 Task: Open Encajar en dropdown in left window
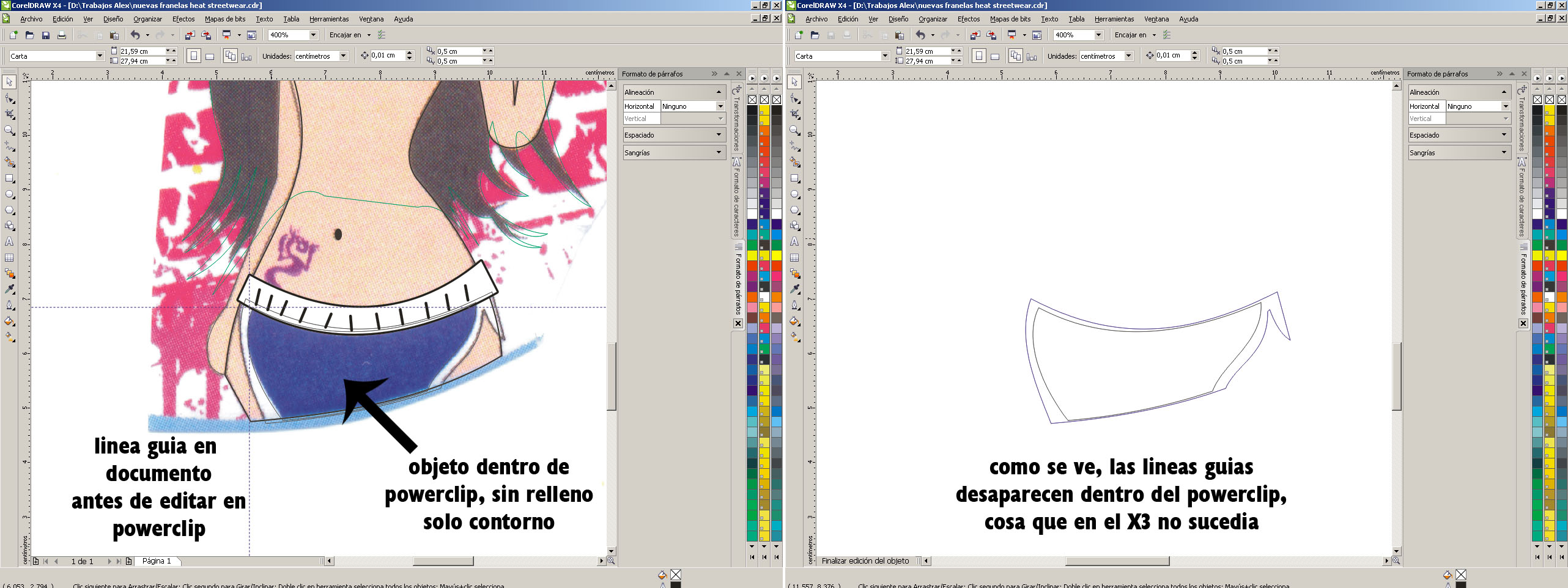coord(369,35)
